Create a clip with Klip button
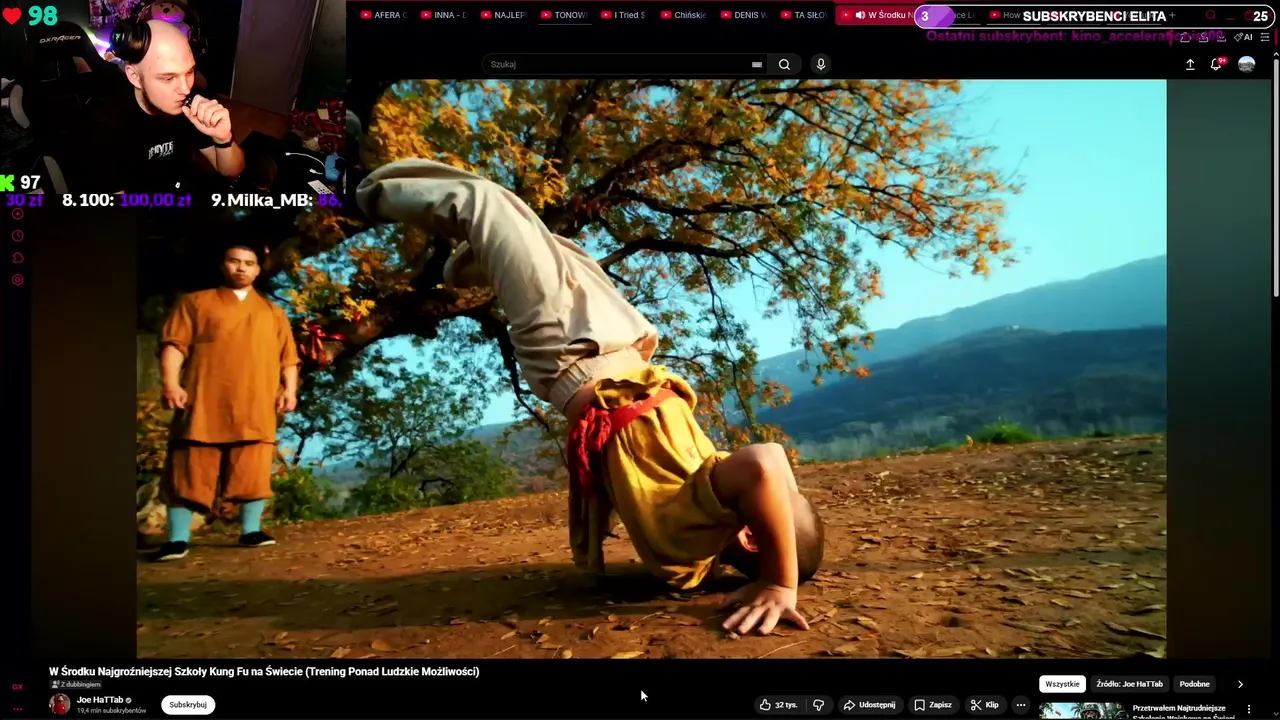The image size is (1280, 720). pyautogui.click(x=985, y=704)
